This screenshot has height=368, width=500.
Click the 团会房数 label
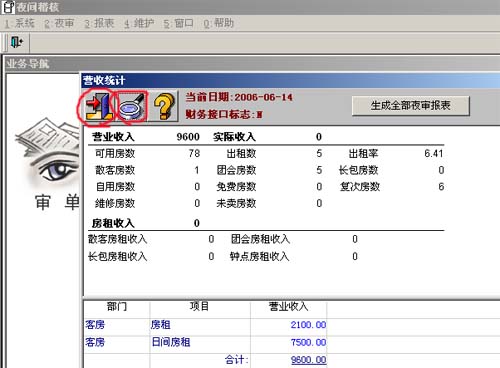(236, 170)
